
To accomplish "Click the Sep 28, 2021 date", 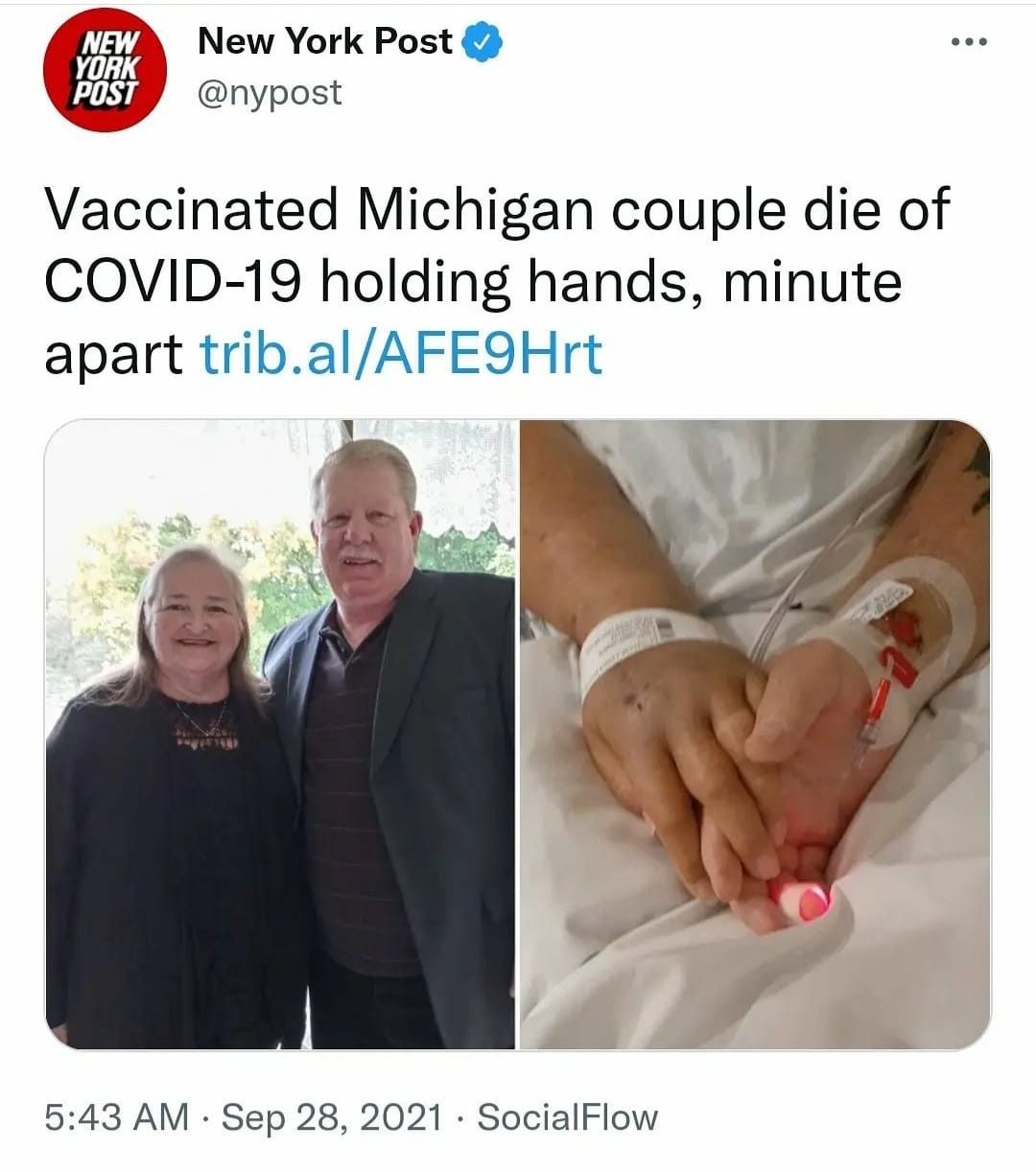I will (x=332, y=1117).
